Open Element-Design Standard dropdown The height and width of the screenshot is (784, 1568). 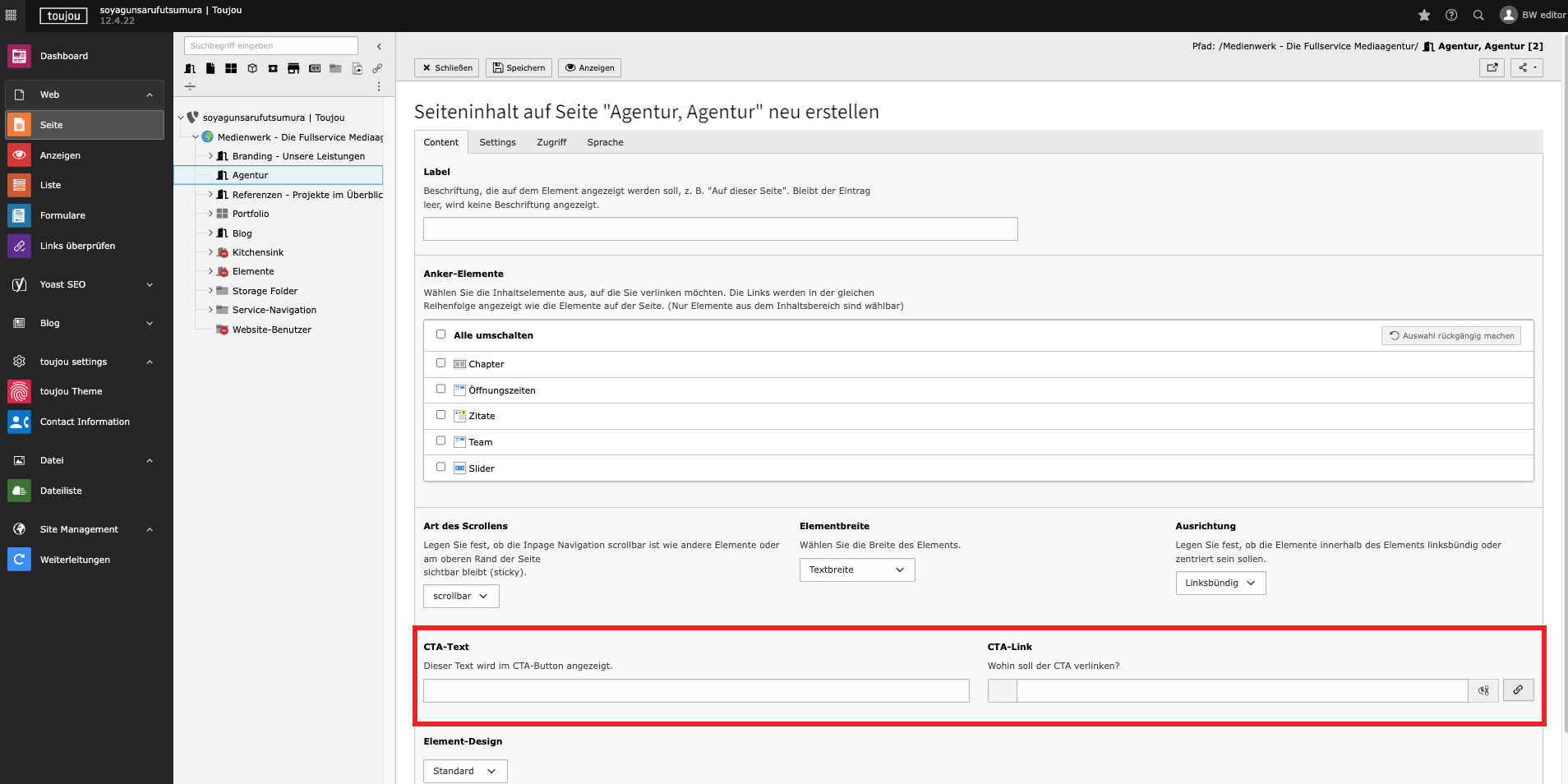tap(465, 771)
